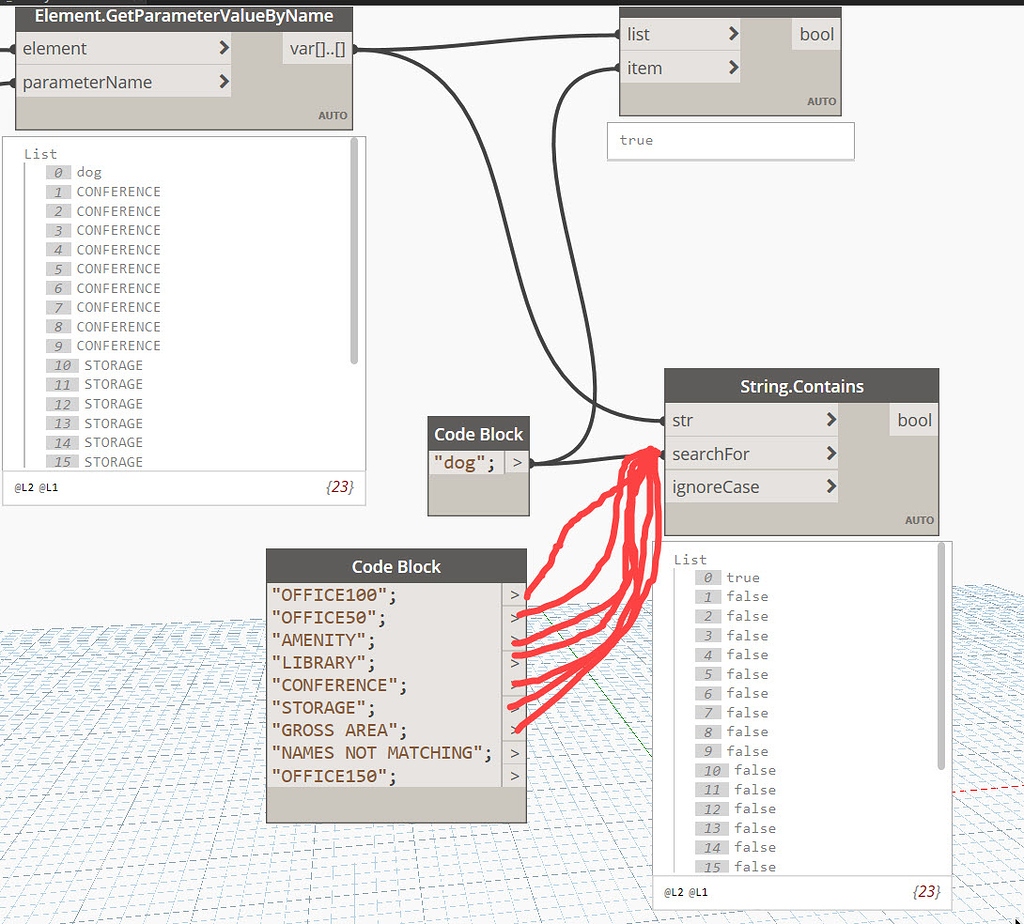The height and width of the screenshot is (924, 1024).
Task: Click the element input port arrow
Action: pyautogui.click(x=224, y=48)
